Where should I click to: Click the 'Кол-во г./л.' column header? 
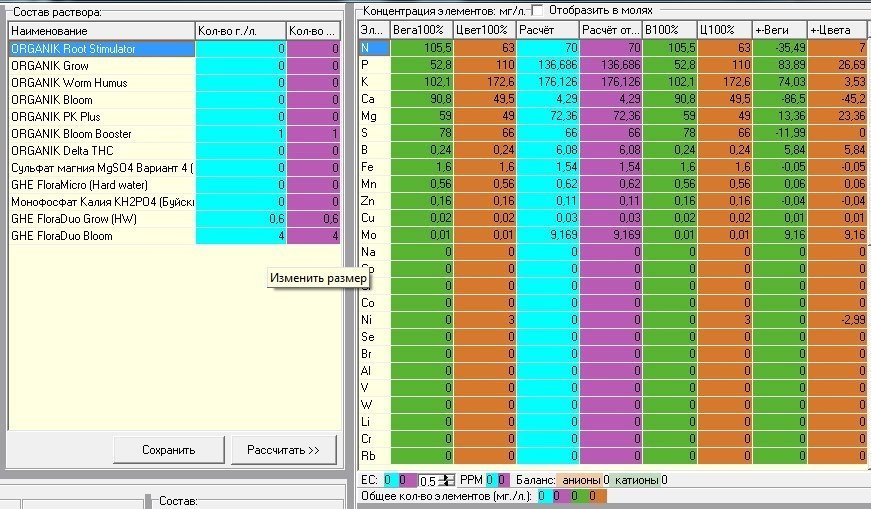pyautogui.click(x=241, y=31)
